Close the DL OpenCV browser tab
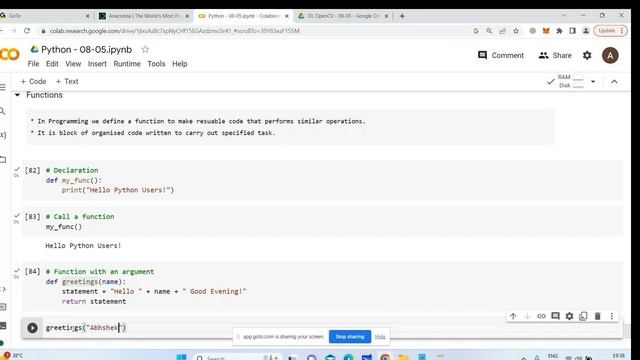640x360 pixels. [386, 16]
